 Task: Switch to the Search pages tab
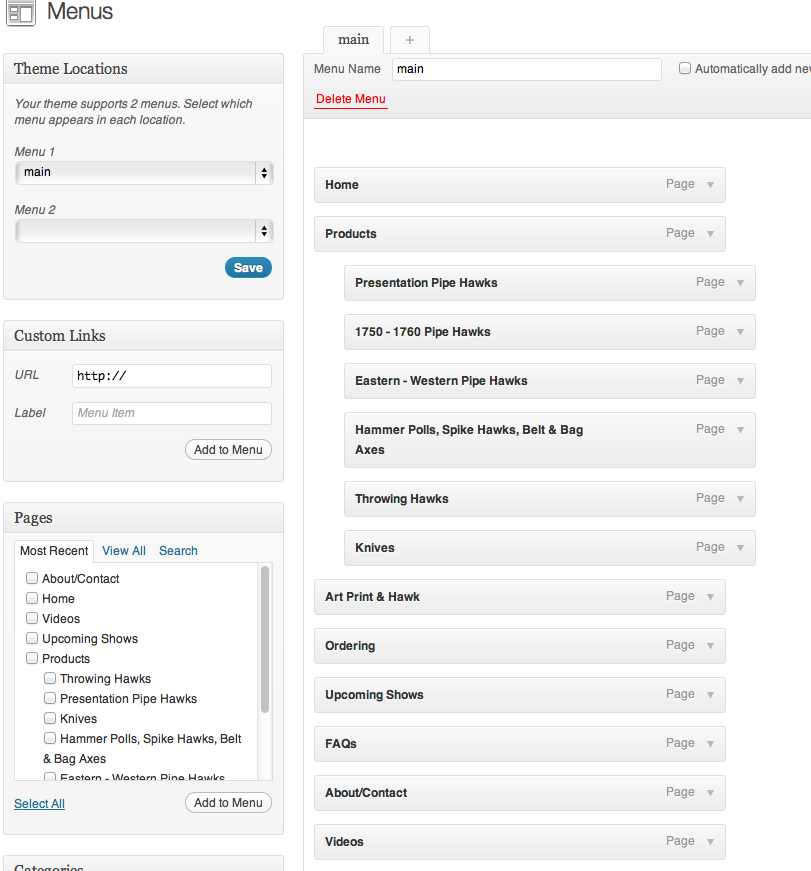coord(178,551)
